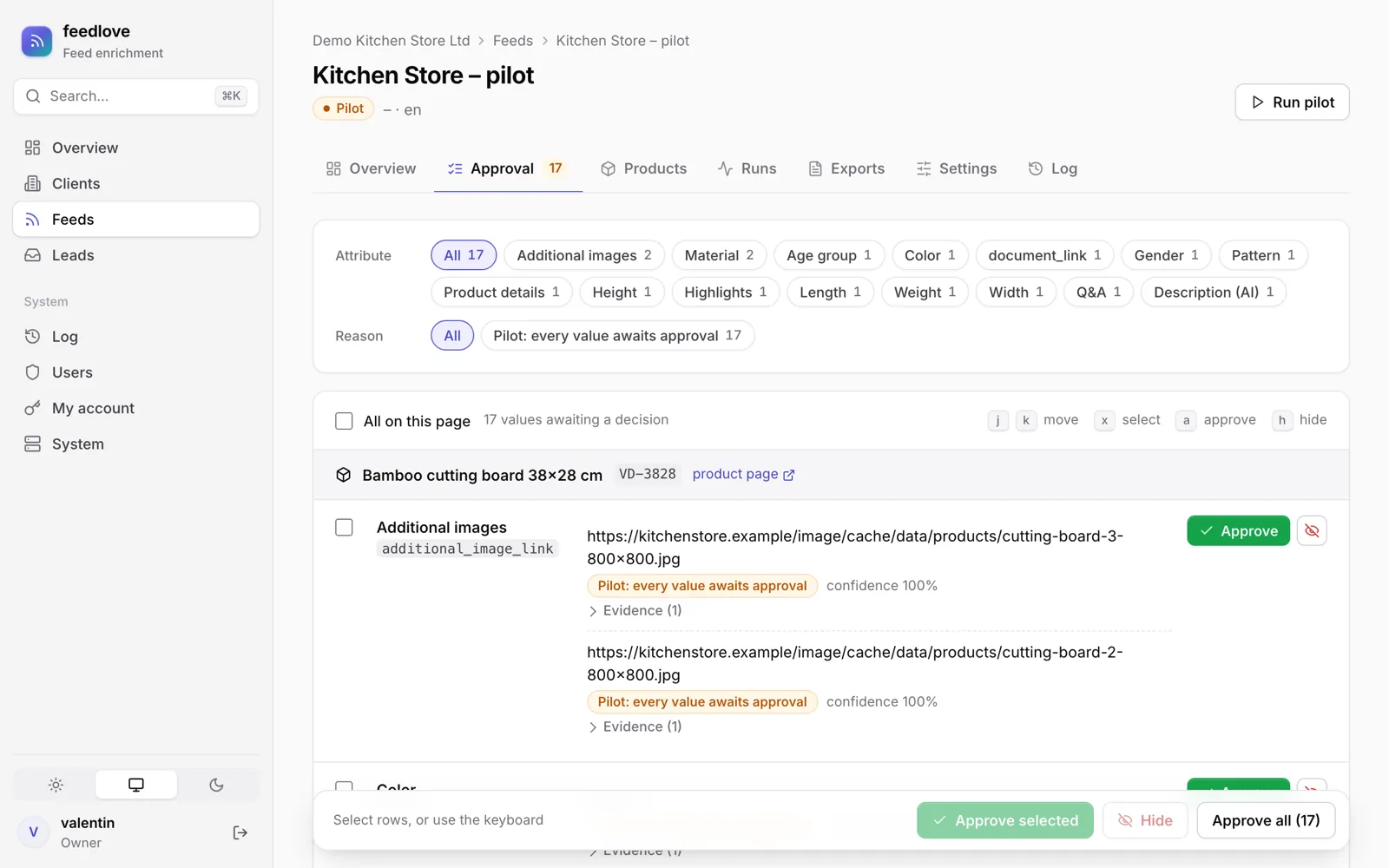This screenshot has height=868, width=1389.
Task: Select the Additional images row checkbox
Action: [x=344, y=527]
